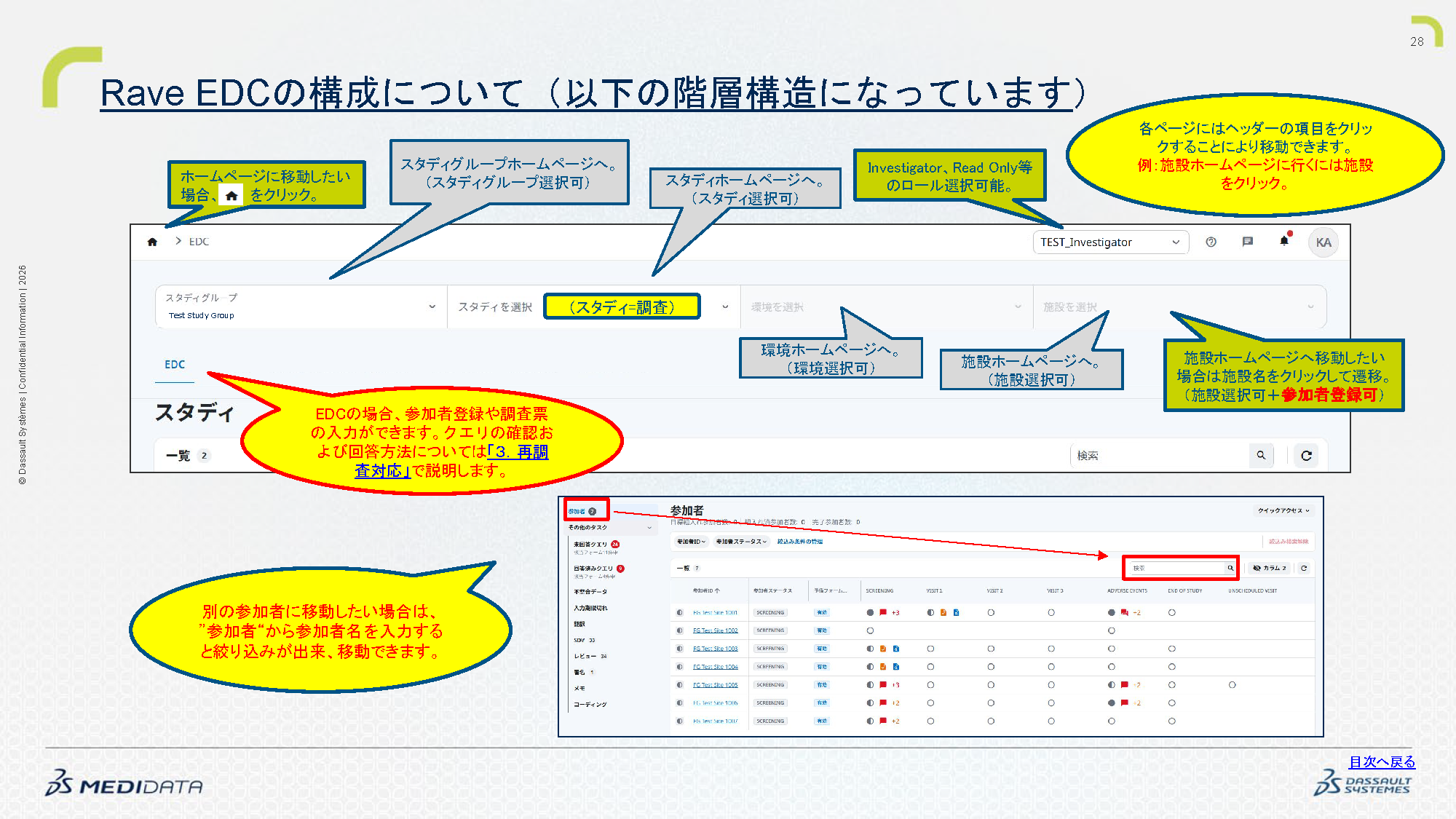The width and height of the screenshot is (1456, 819).
Task: Click the 検索 field in the study list
Action: click(1161, 456)
